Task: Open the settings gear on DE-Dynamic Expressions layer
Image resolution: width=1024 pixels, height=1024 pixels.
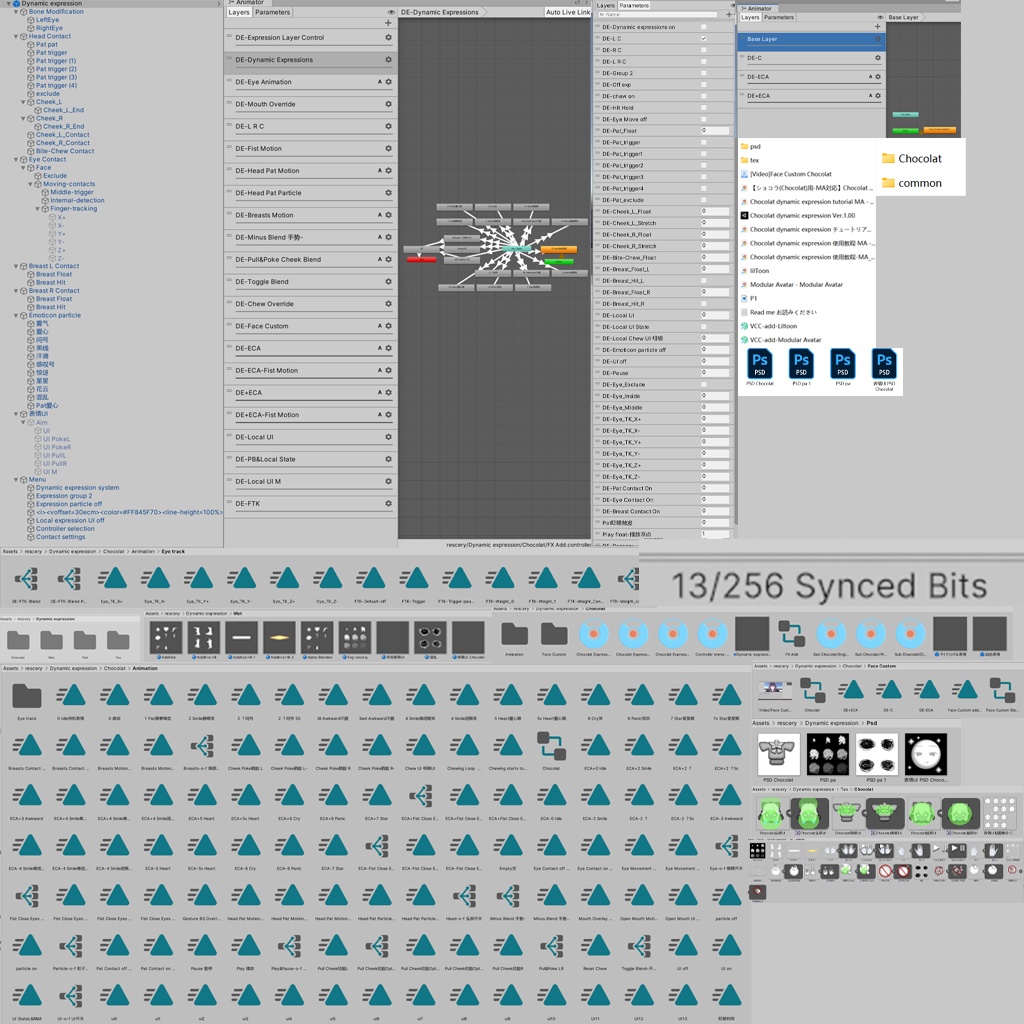Action: pyautogui.click(x=387, y=59)
